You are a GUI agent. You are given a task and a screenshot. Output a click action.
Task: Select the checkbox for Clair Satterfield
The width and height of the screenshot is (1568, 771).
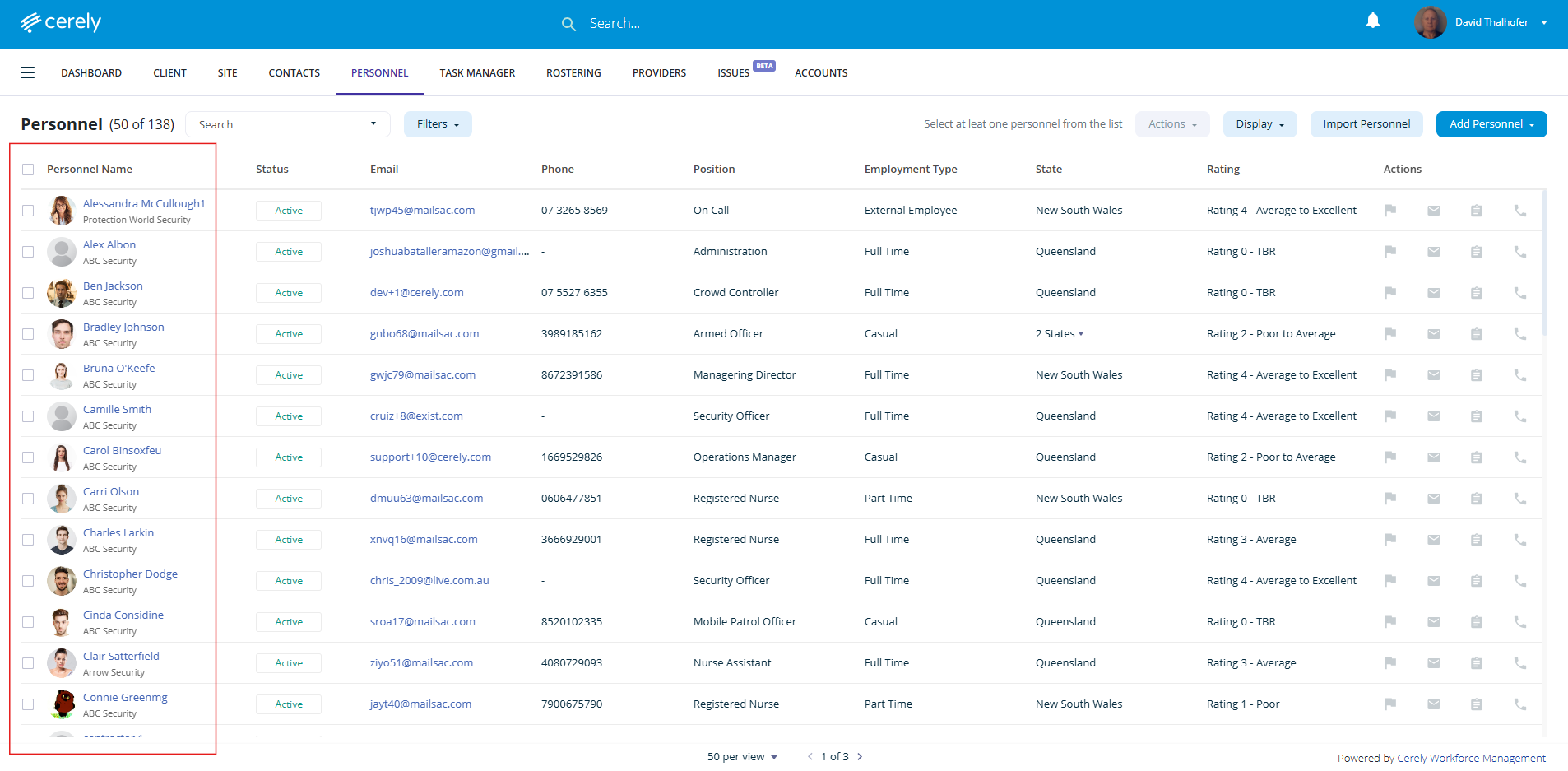coord(28,663)
